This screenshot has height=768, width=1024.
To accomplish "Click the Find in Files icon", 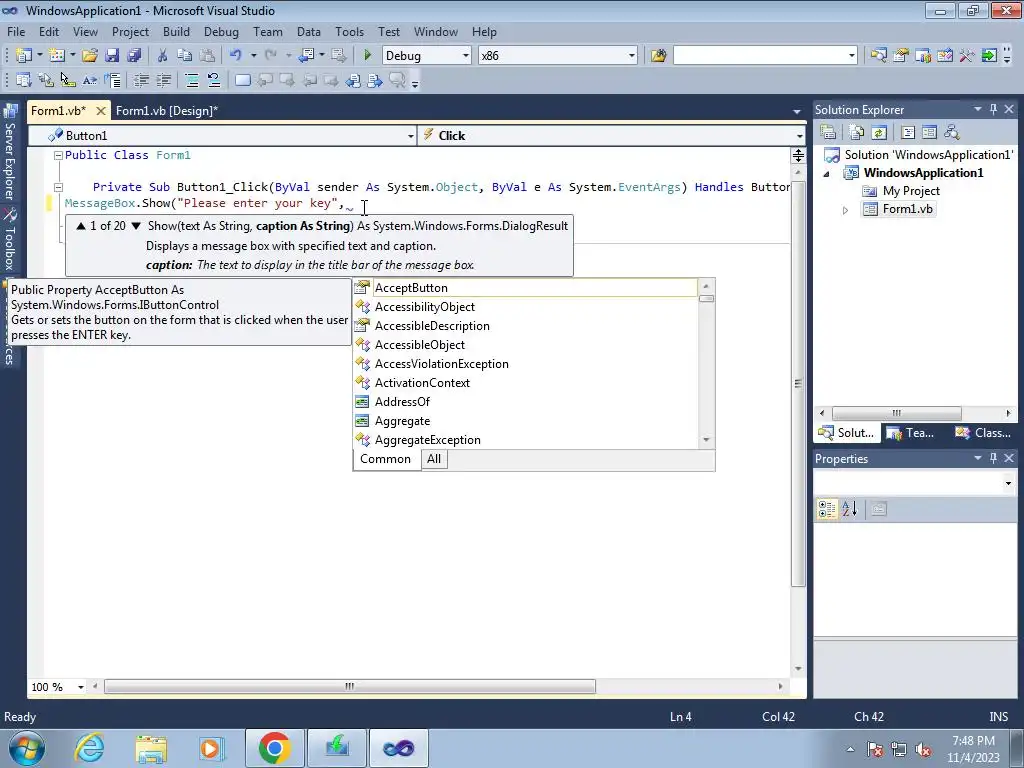I will 658,56.
